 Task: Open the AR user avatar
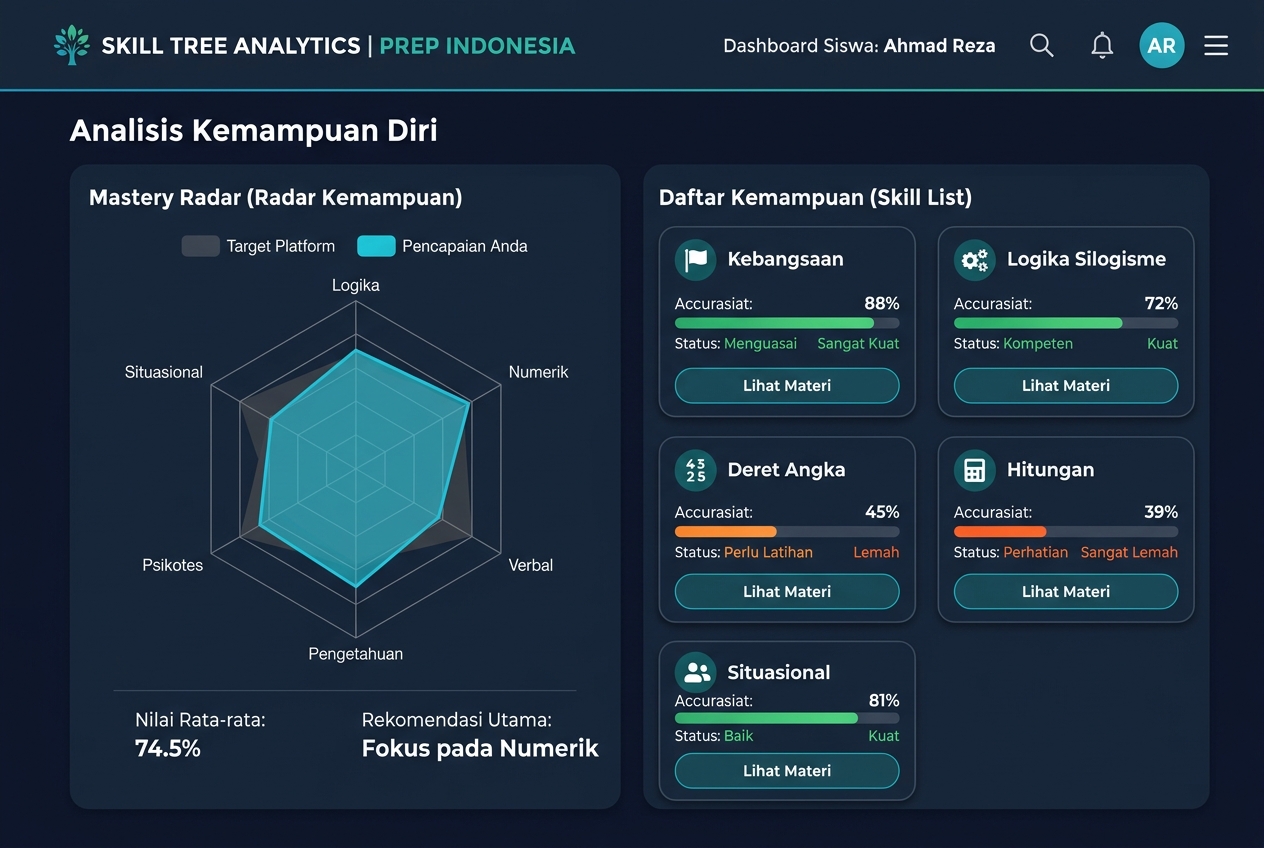pos(1162,45)
